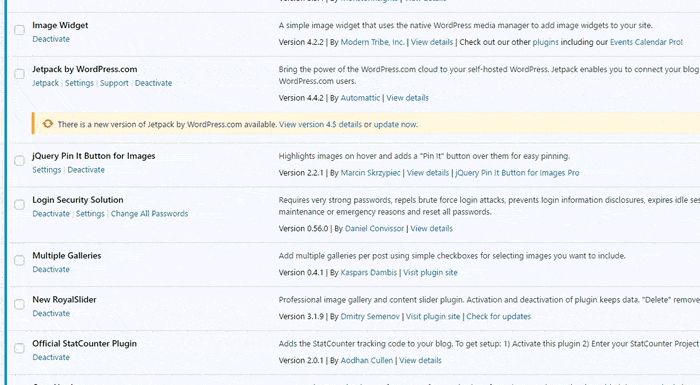This screenshot has width=700, height=385.
Task: Open the Automattic author link
Action: 360,98
